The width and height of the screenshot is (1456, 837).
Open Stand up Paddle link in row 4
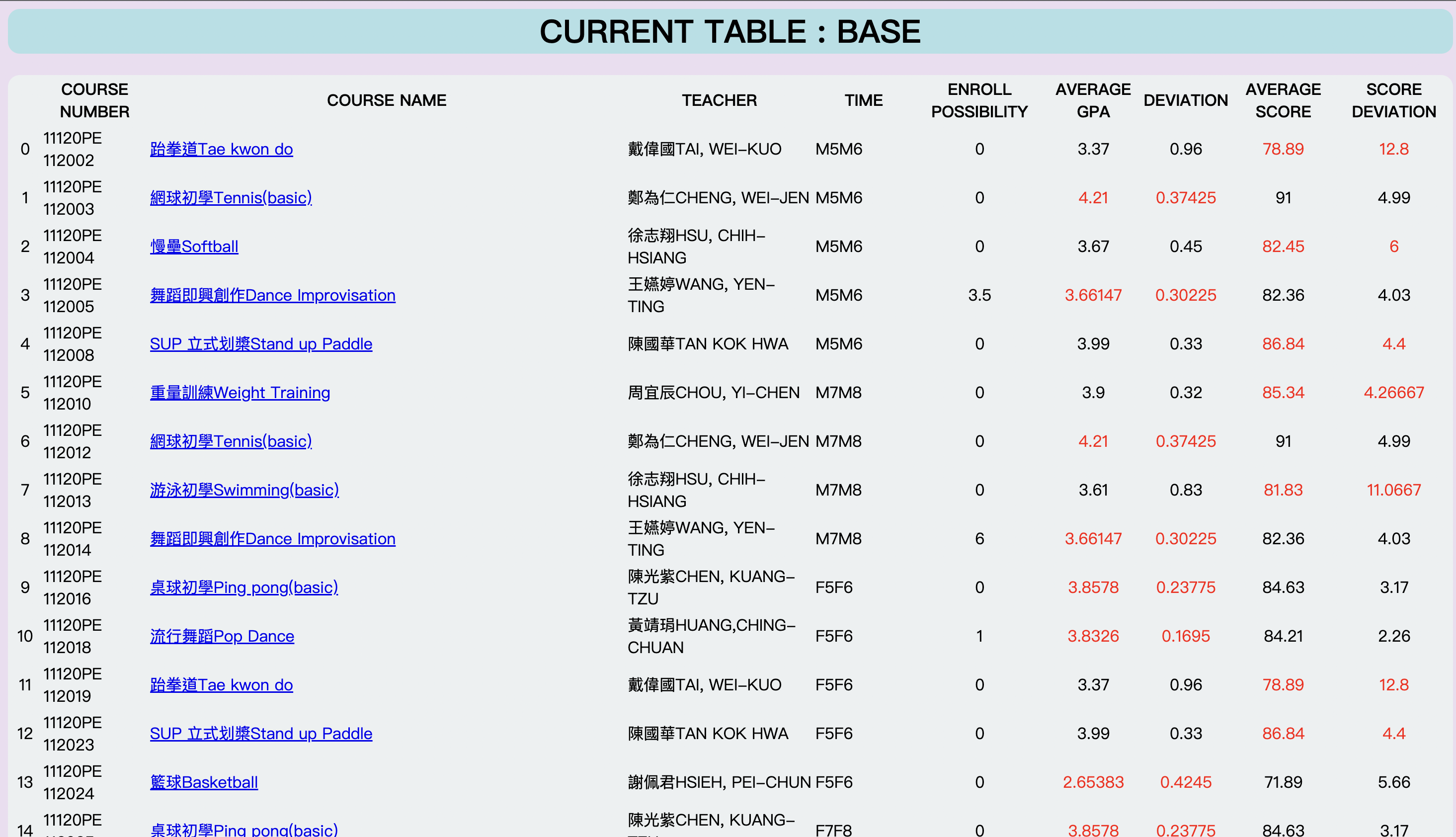click(261, 344)
